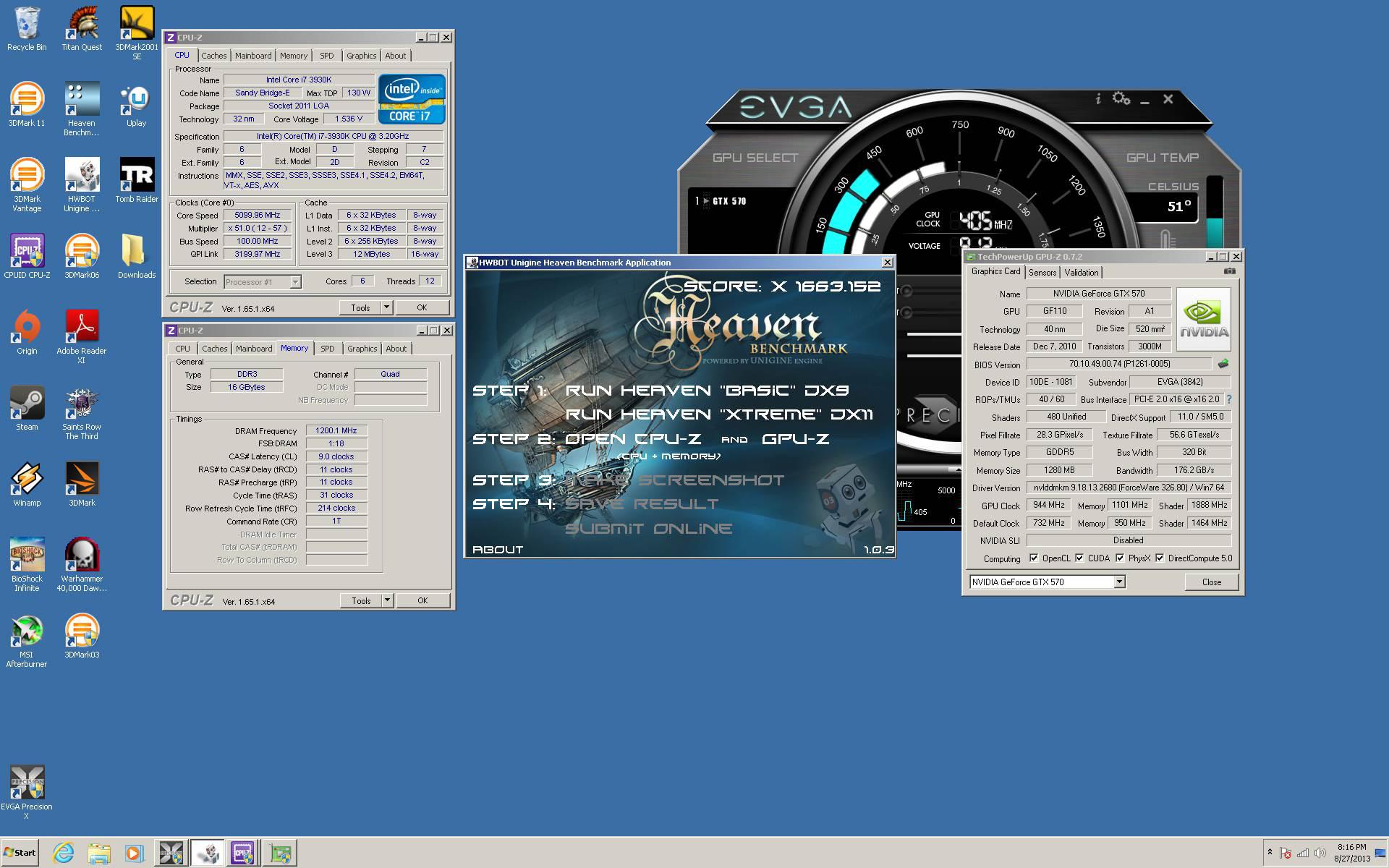Image resolution: width=1389 pixels, height=868 pixels.
Task: Expand hidden system tray icons arrow
Action: coord(1270,852)
